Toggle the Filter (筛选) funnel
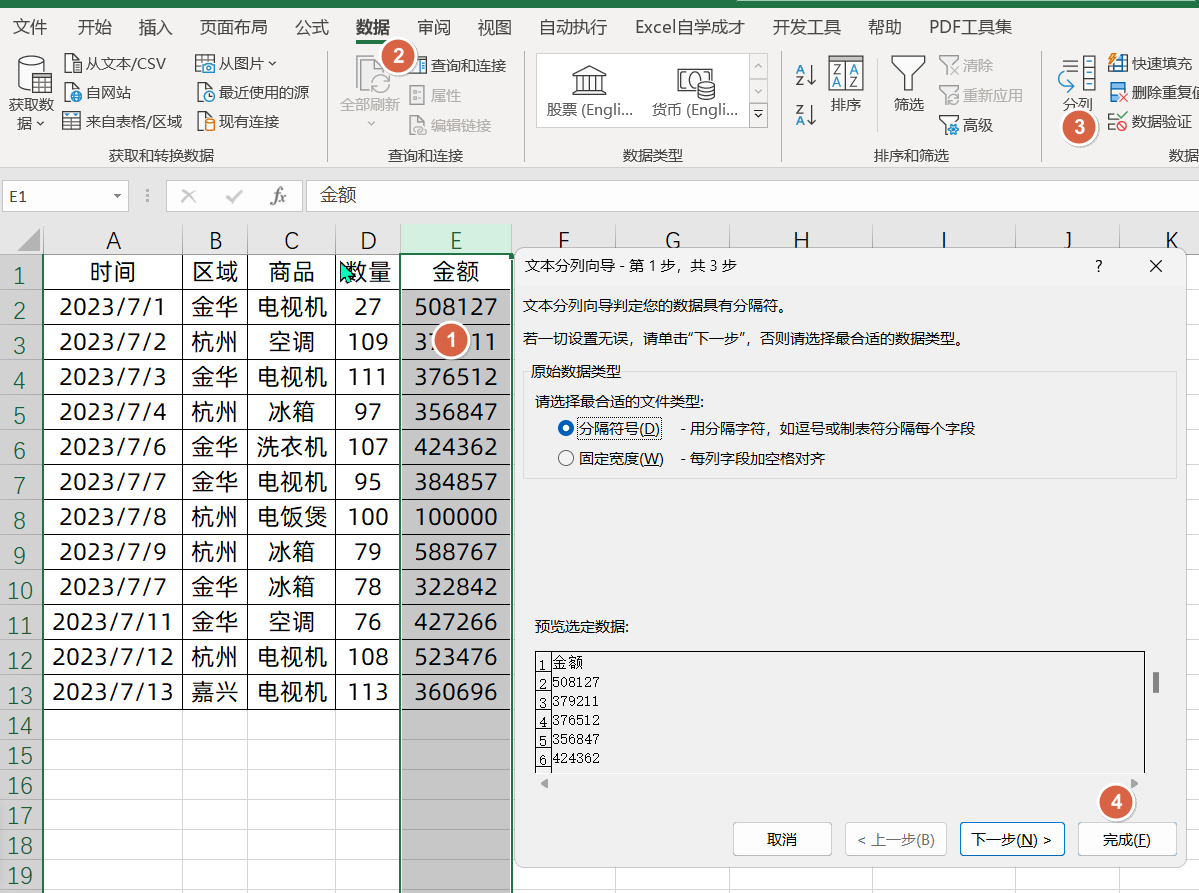 [x=908, y=84]
